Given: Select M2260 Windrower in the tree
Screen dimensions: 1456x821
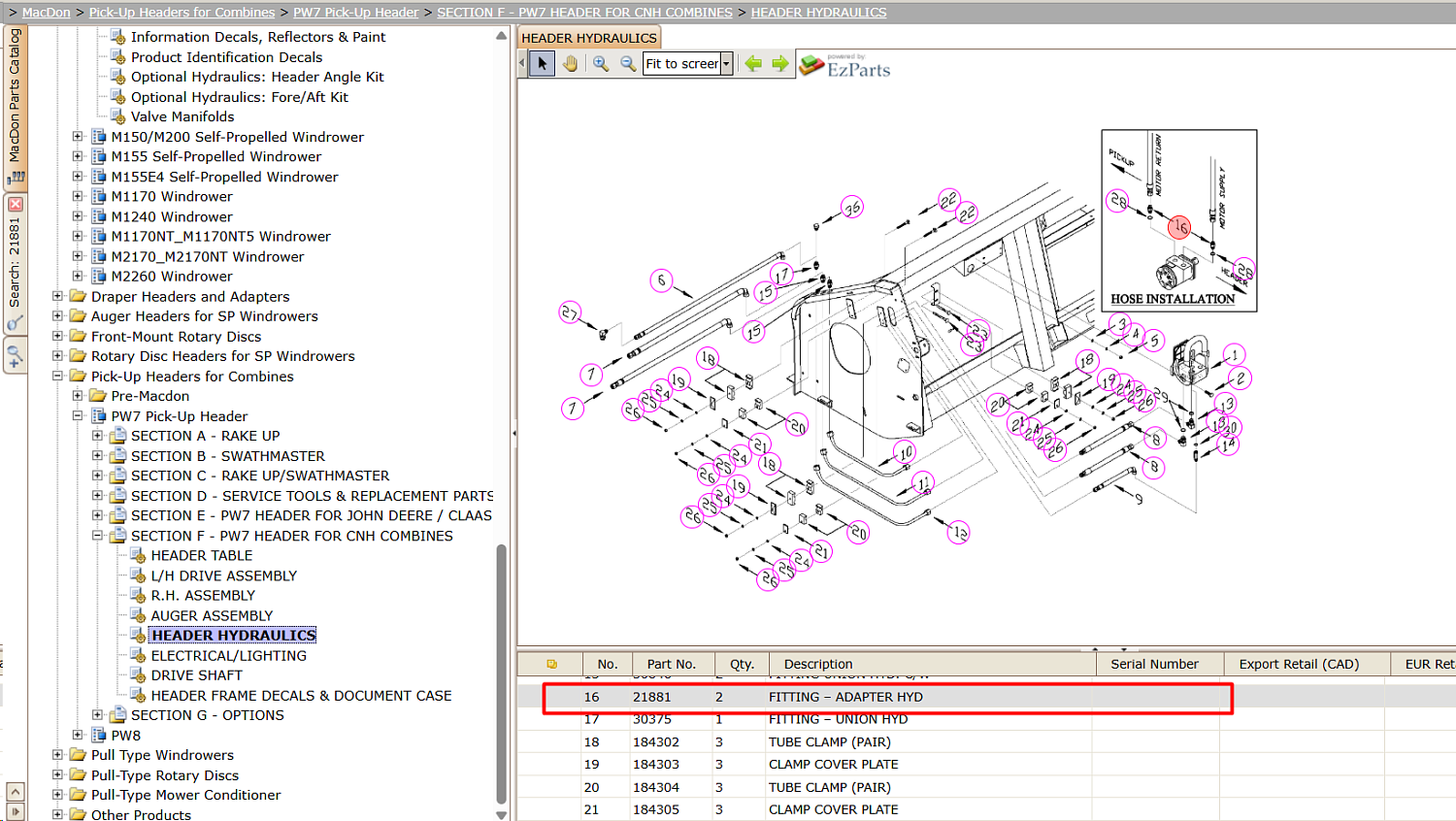Looking at the screenshot, I should 172,276.
